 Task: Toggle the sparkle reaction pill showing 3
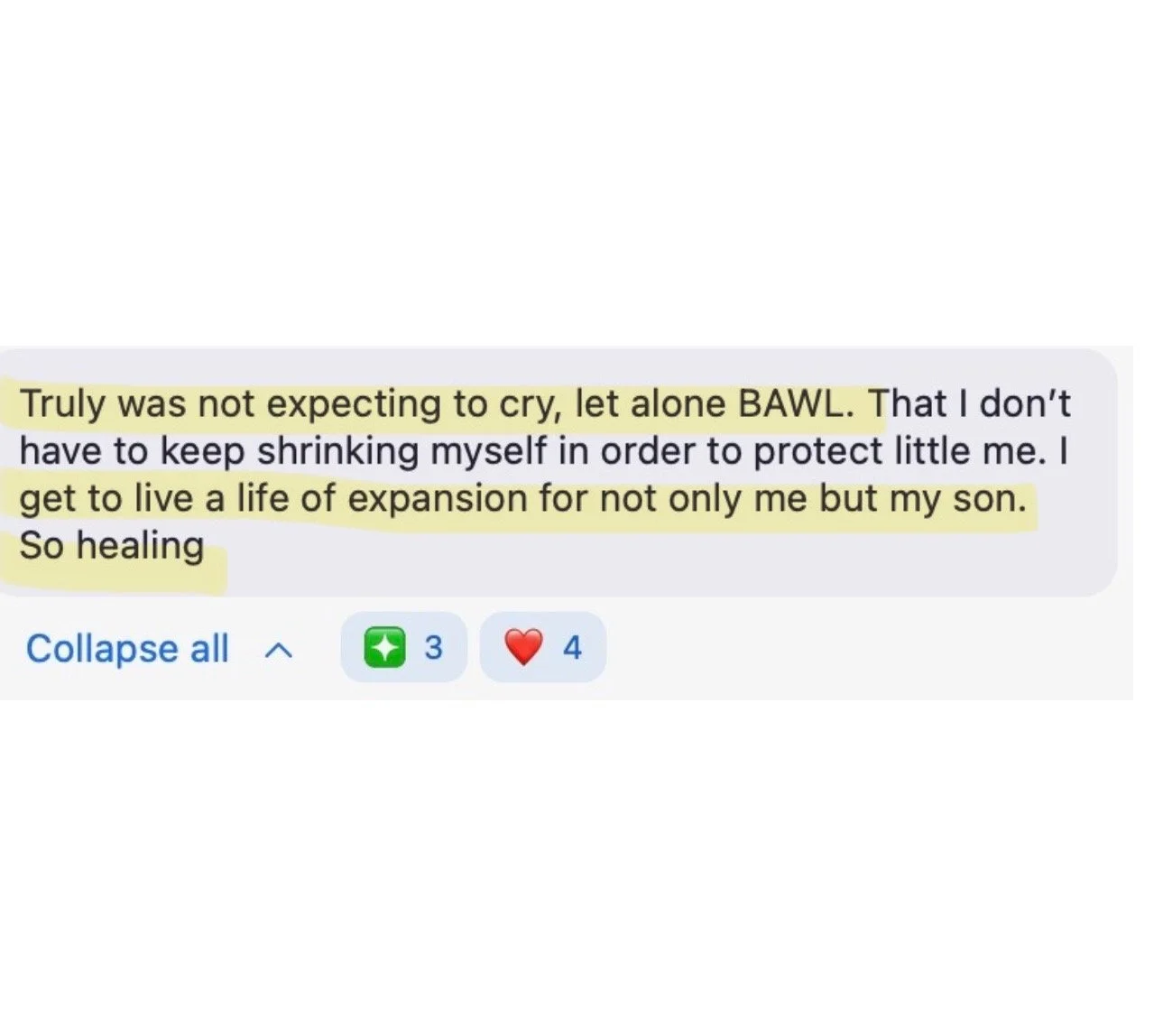pos(403,647)
